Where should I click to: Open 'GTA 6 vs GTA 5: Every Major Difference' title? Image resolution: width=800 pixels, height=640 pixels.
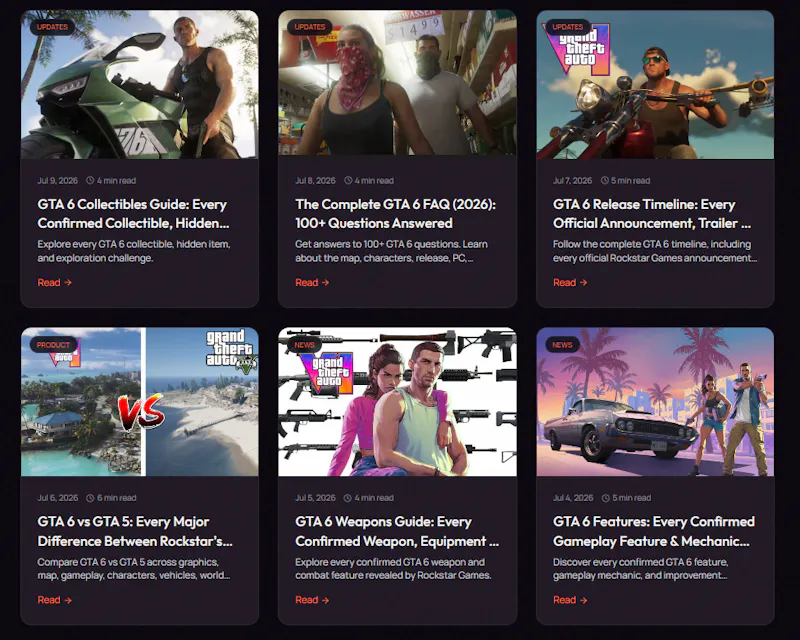click(135, 531)
